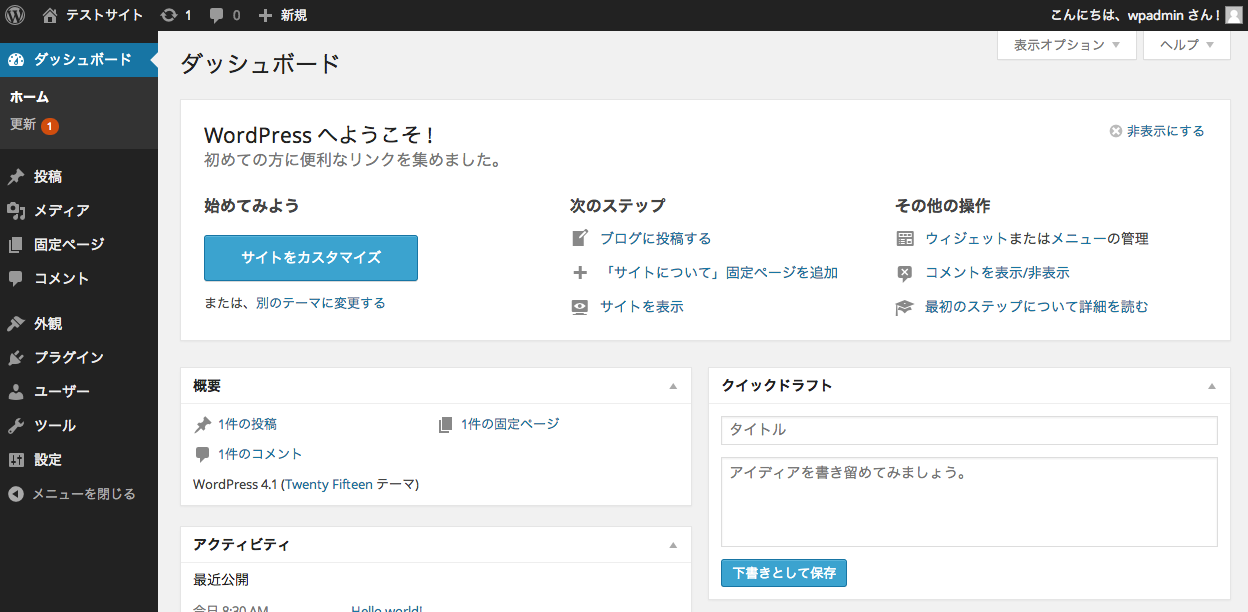The width and height of the screenshot is (1248, 612).
Task: Click the widgets icon beside ウィジェット
Action: (x=905, y=238)
